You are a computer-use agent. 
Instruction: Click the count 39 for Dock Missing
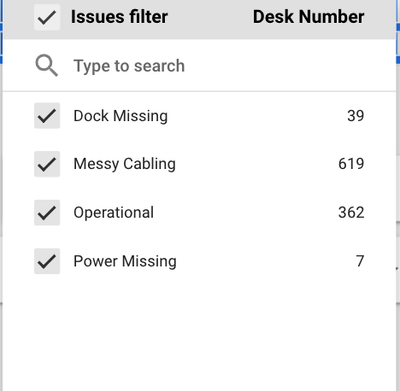point(356,116)
